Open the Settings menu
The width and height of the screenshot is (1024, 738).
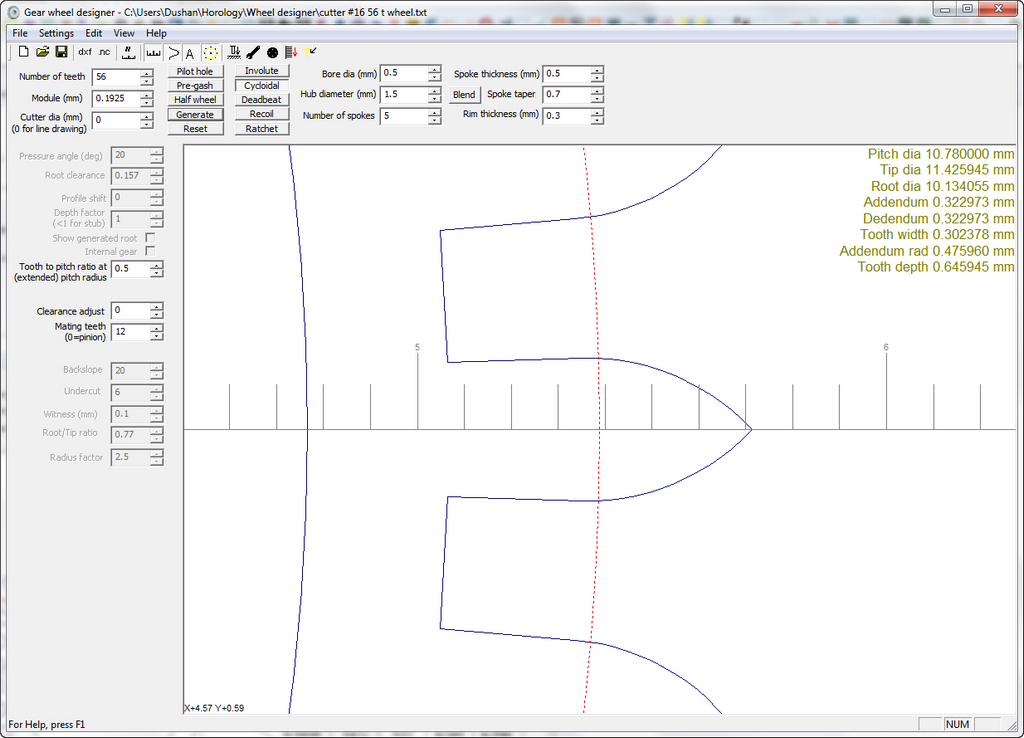[x=56, y=33]
